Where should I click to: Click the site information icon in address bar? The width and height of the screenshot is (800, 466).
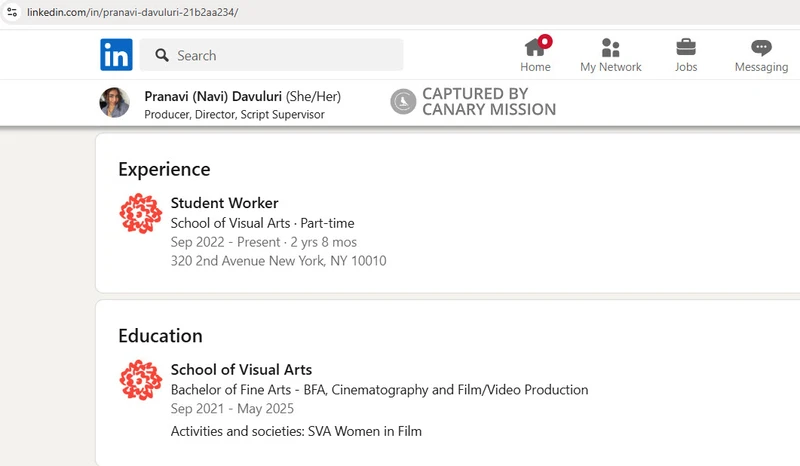pos(12,12)
